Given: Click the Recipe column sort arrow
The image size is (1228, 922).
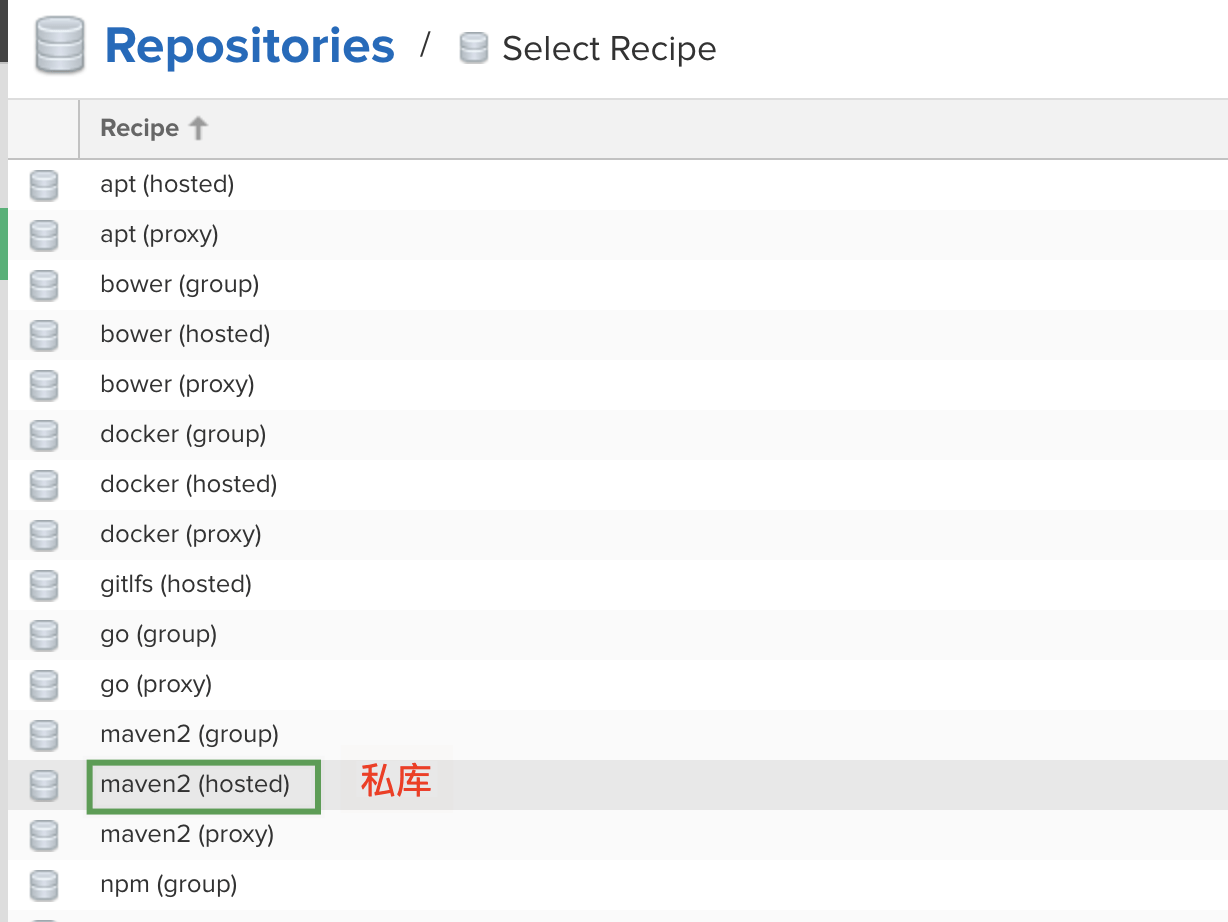Looking at the screenshot, I should click(198, 128).
